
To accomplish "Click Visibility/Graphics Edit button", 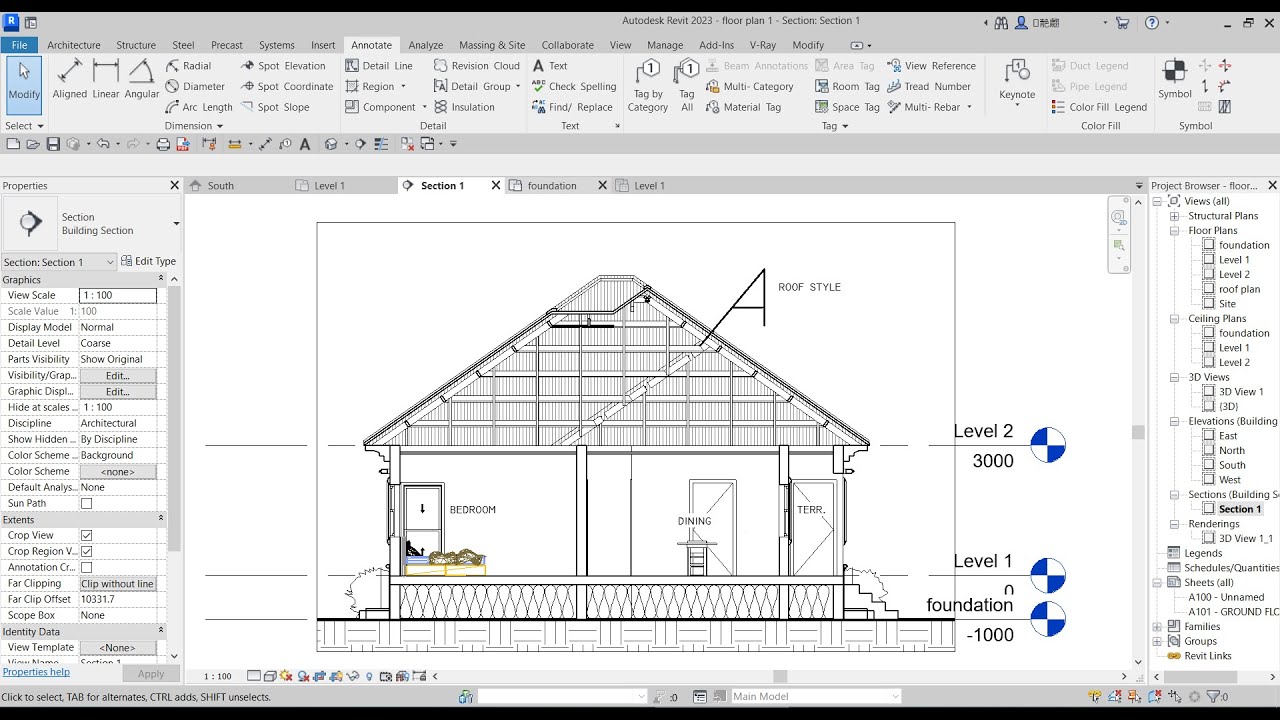I will click(118, 376).
